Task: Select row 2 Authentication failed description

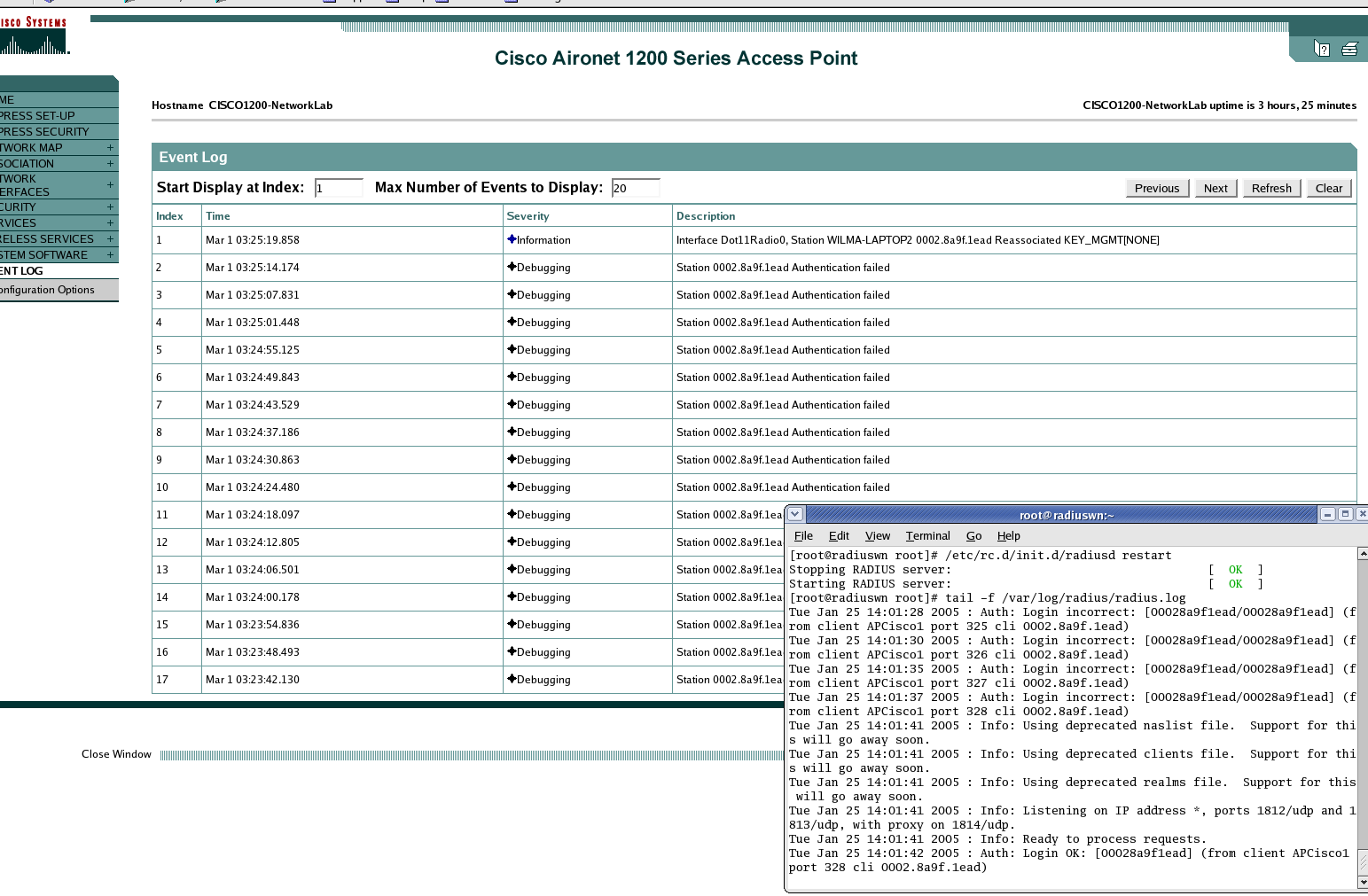Action: [x=783, y=267]
